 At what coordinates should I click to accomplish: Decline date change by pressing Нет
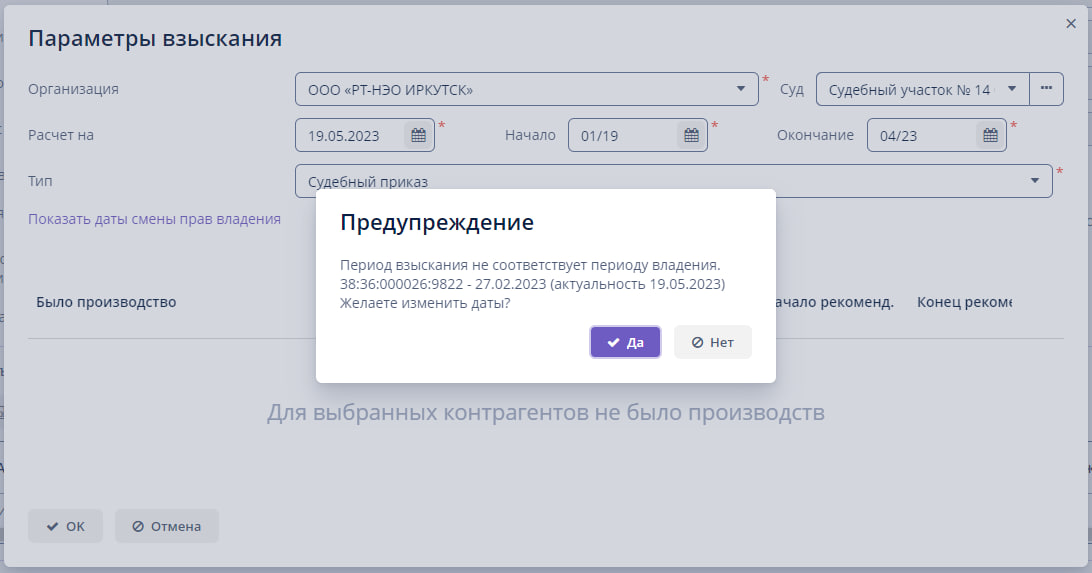tap(712, 342)
